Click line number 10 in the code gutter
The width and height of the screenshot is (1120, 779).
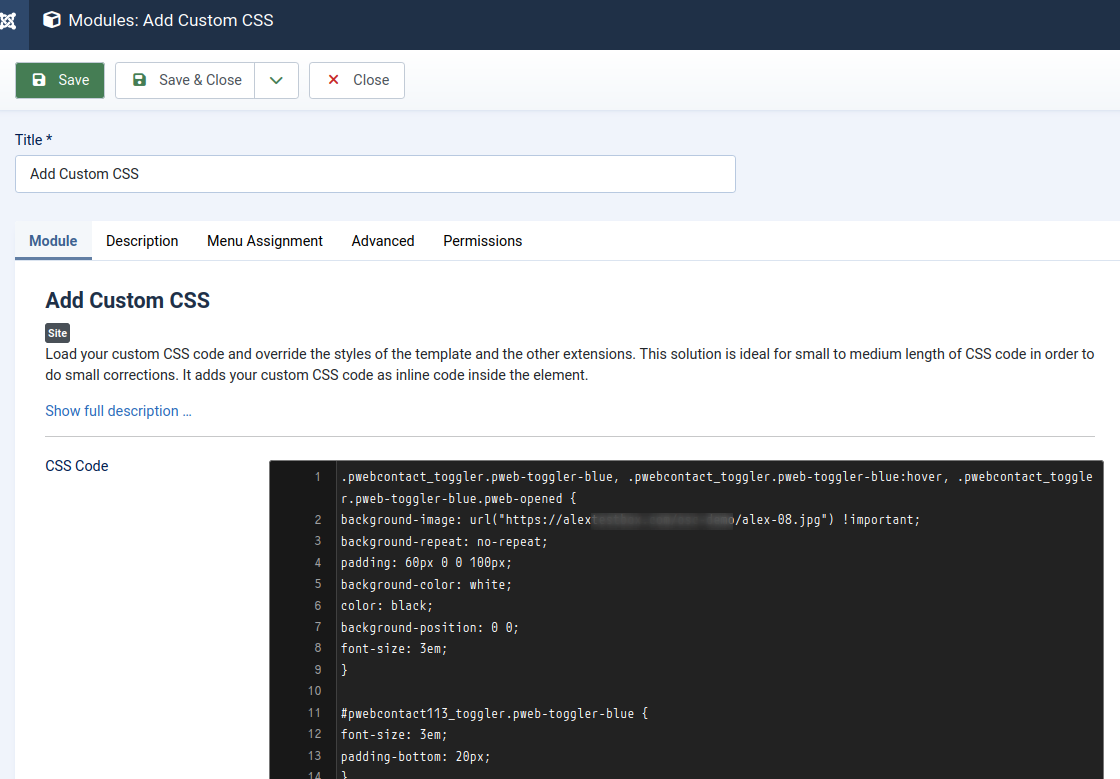(x=315, y=690)
